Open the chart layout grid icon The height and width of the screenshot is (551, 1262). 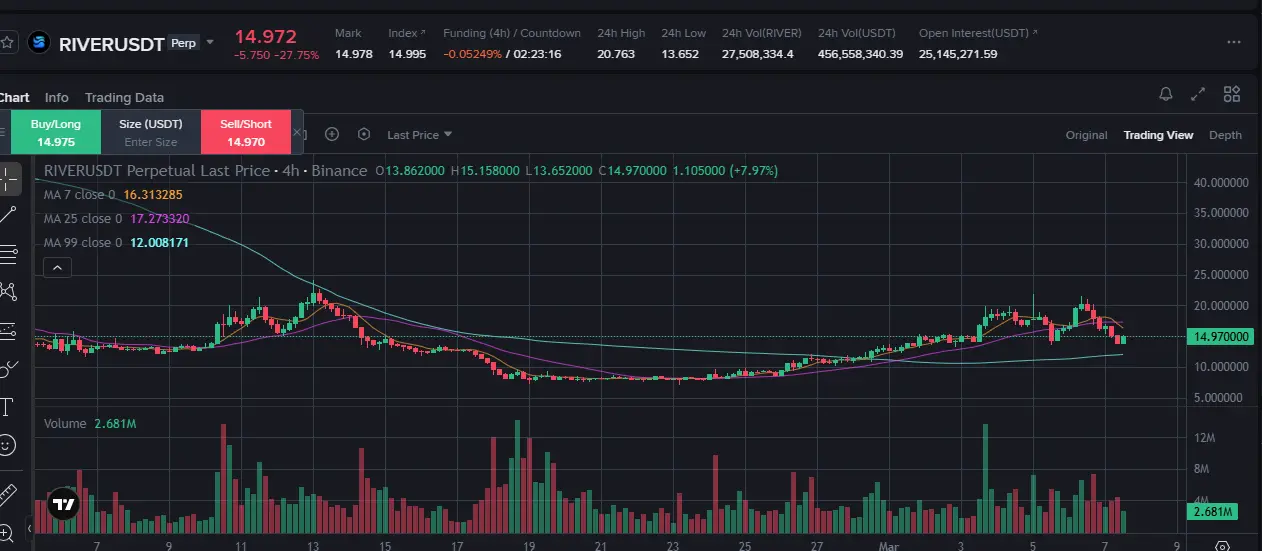coord(1232,94)
